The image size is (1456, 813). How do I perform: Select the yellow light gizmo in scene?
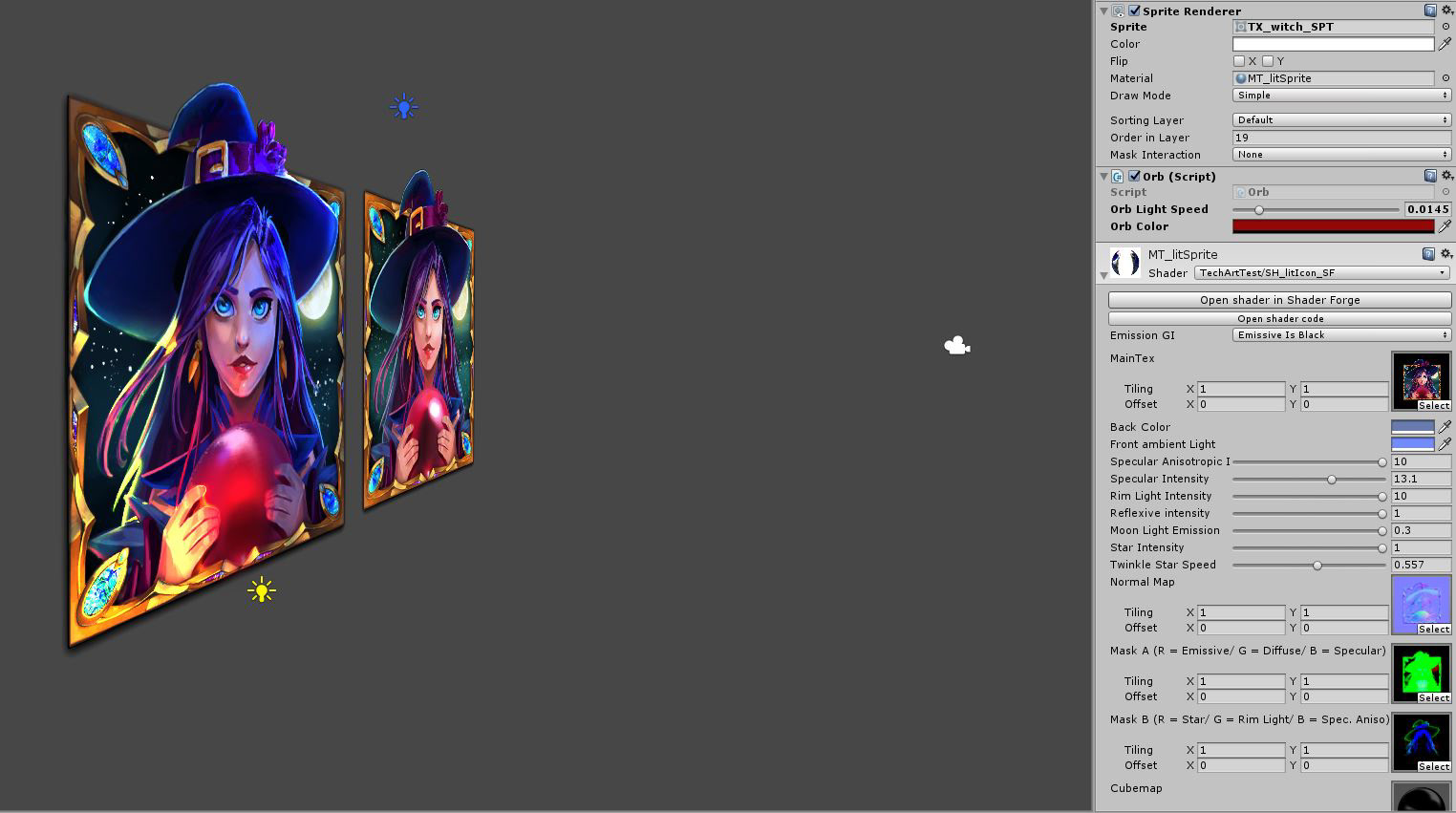(262, 590)
